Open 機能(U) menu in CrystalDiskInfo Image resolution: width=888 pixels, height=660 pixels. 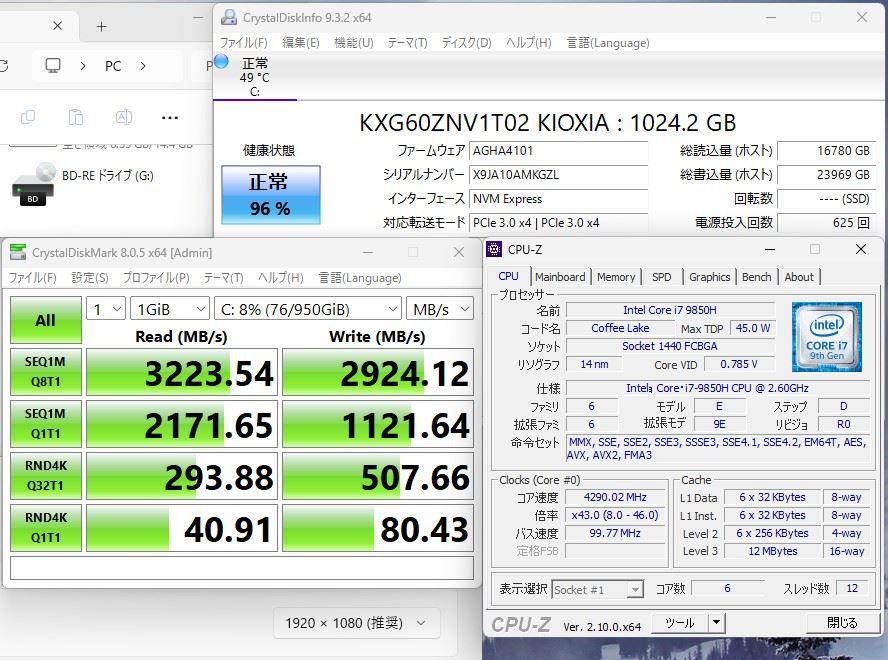(x=353, y=42)
